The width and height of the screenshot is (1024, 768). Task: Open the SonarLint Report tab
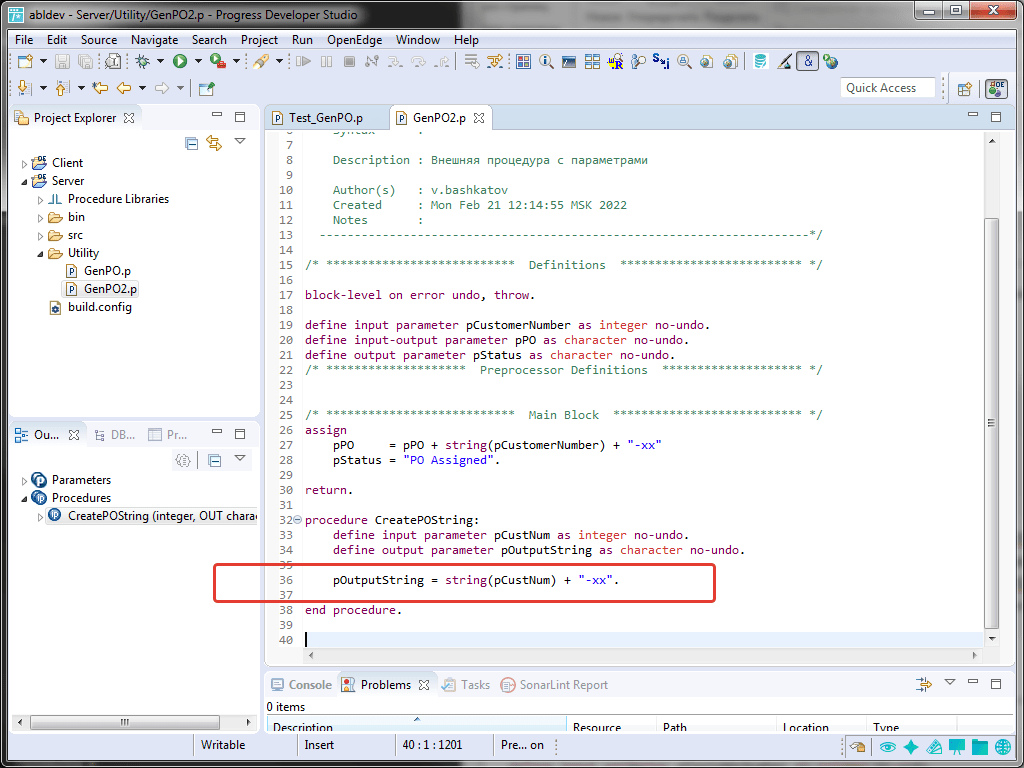[554, 684]
